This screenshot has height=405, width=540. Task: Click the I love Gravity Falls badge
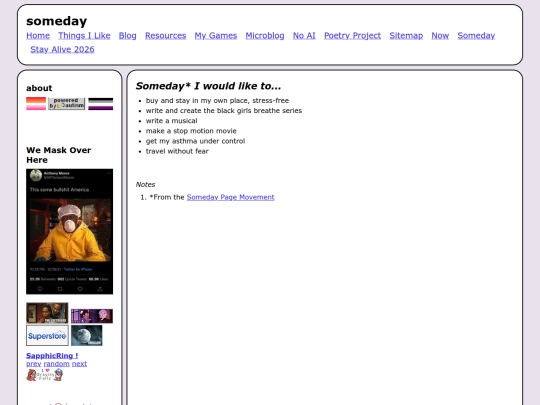[45, 375]
